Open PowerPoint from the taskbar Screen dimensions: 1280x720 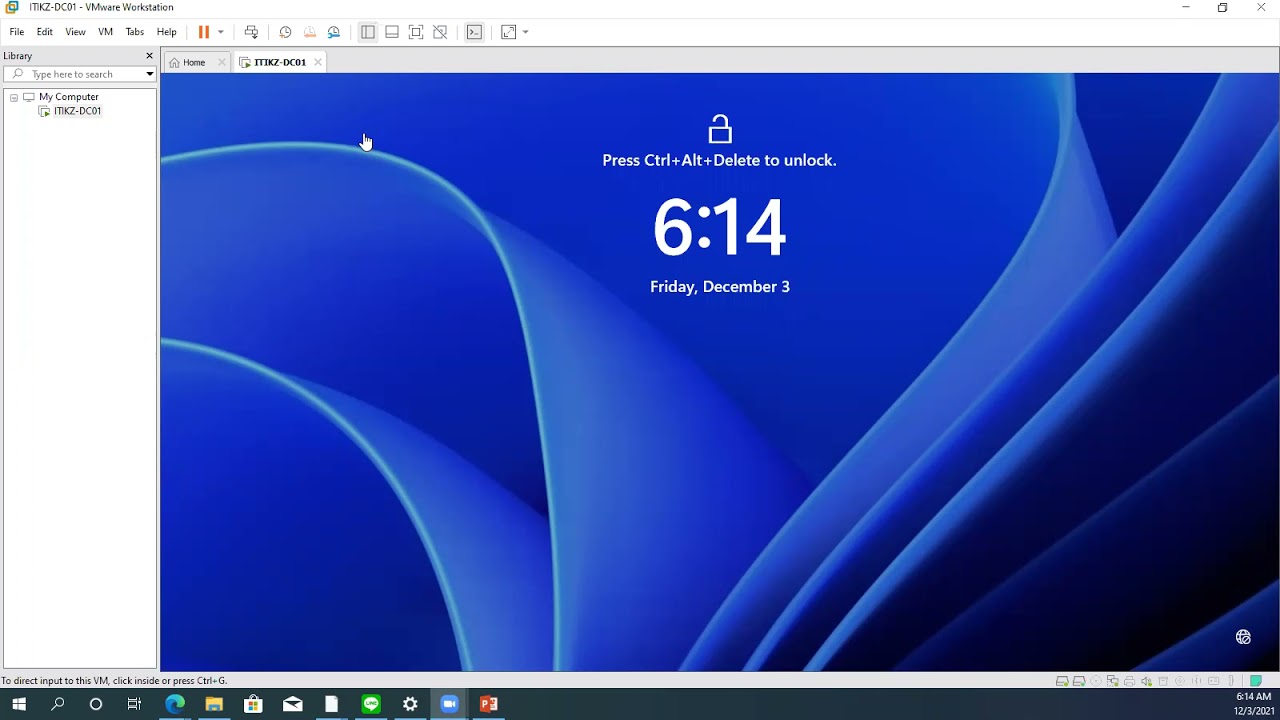point(489,704)
